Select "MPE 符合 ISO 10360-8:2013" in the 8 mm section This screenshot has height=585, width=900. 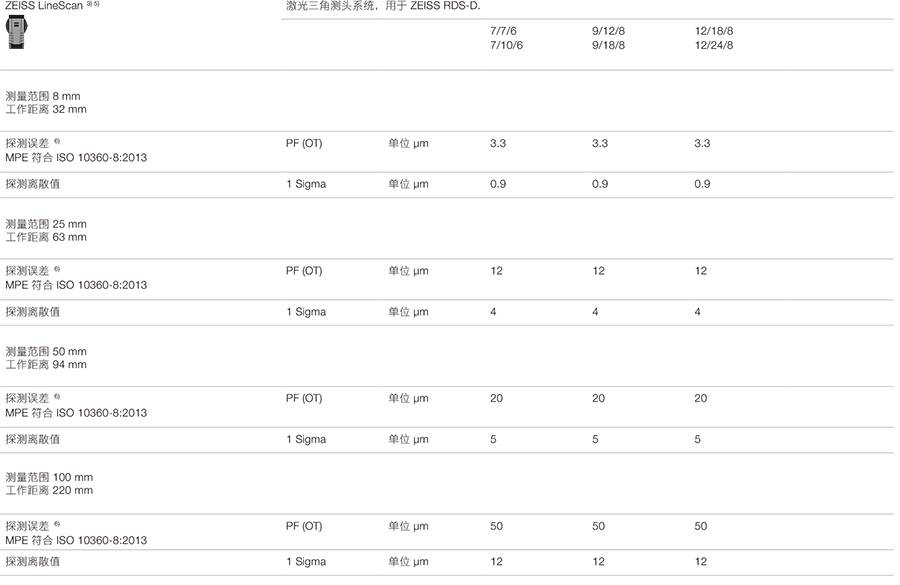pyautogui.click(x=76, y=157)
